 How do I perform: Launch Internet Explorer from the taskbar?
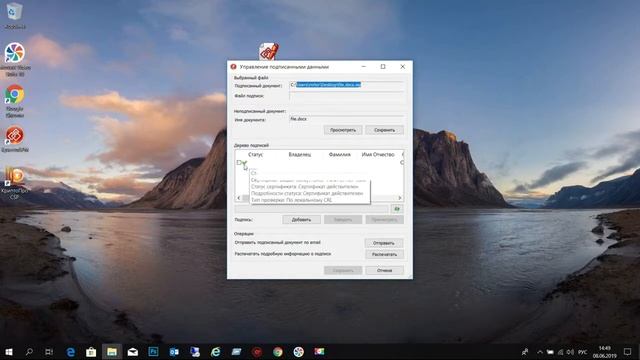point(216,352)
